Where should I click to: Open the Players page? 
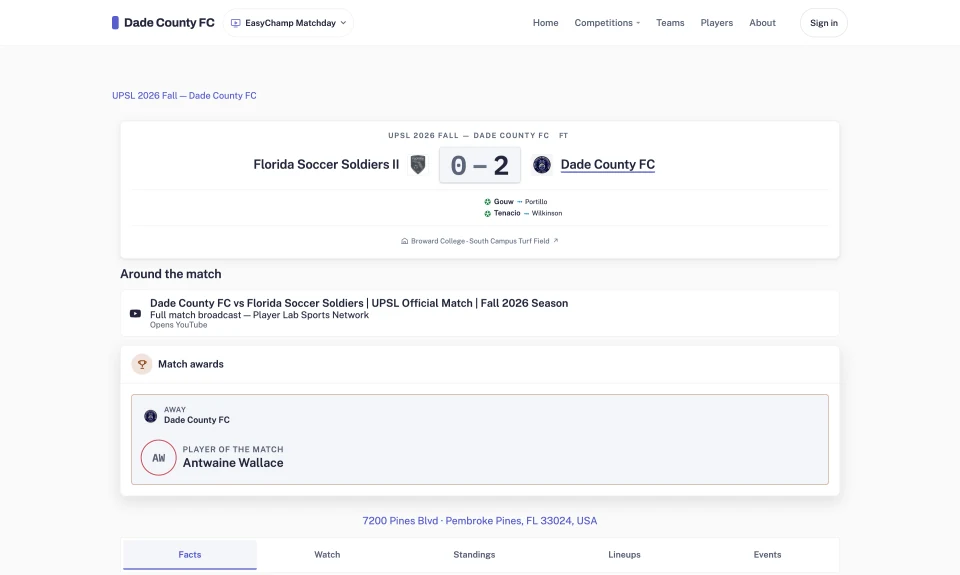click(716, 23)
